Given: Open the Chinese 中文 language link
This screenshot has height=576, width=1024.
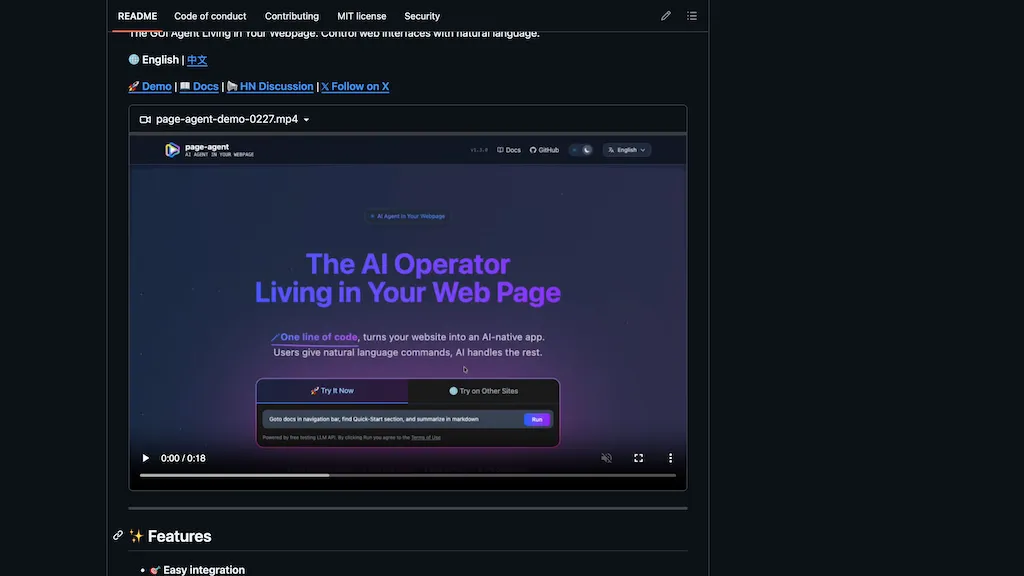Looking at the screenshot, I should pos(197,60).
